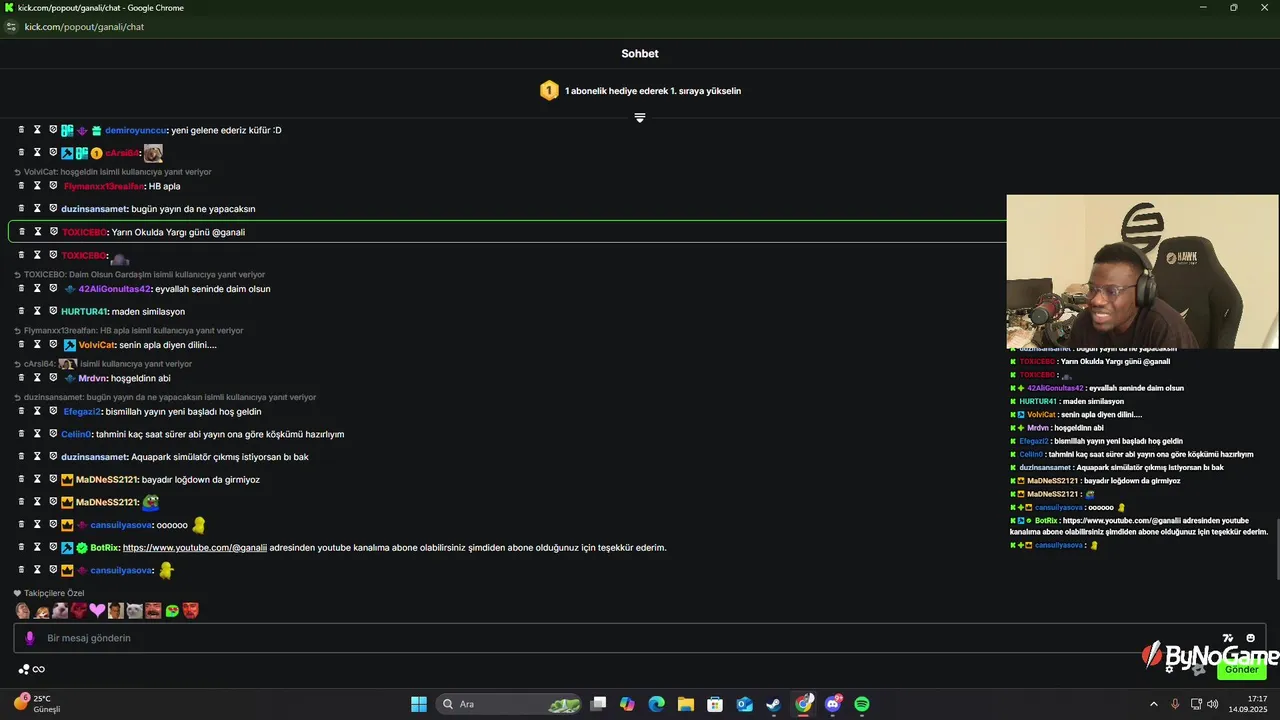Image resolution: width=1280 pixels, height=720 pixels.
Task: Click the chat scrollbar thumb on the right
Action: click(1276, 549)
